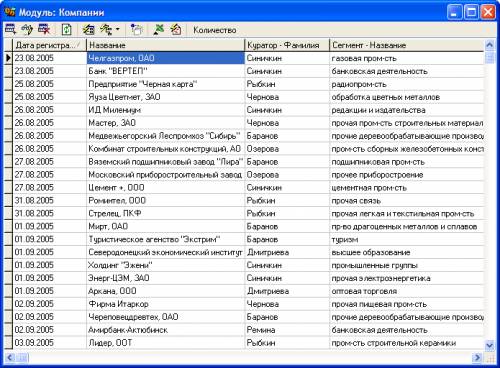Select the highlighted Челгазпром, ОАО cell
This screenshot has height=368, width=500.
[166, 58]
